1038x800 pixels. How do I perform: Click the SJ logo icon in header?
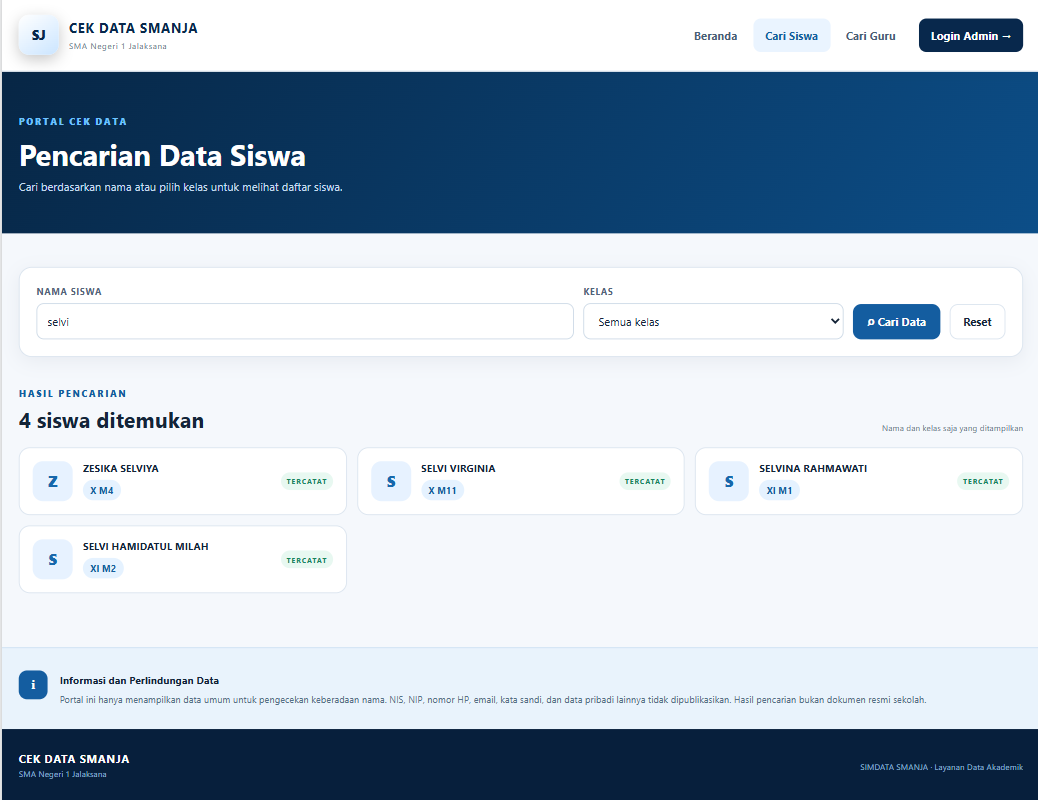(x=38, y=35)
